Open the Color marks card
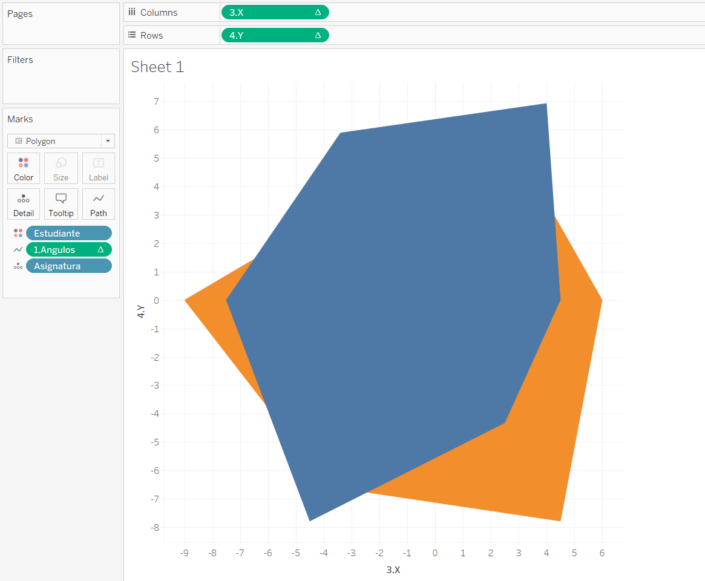The image size is (705, 581). [x=23, y=168]
